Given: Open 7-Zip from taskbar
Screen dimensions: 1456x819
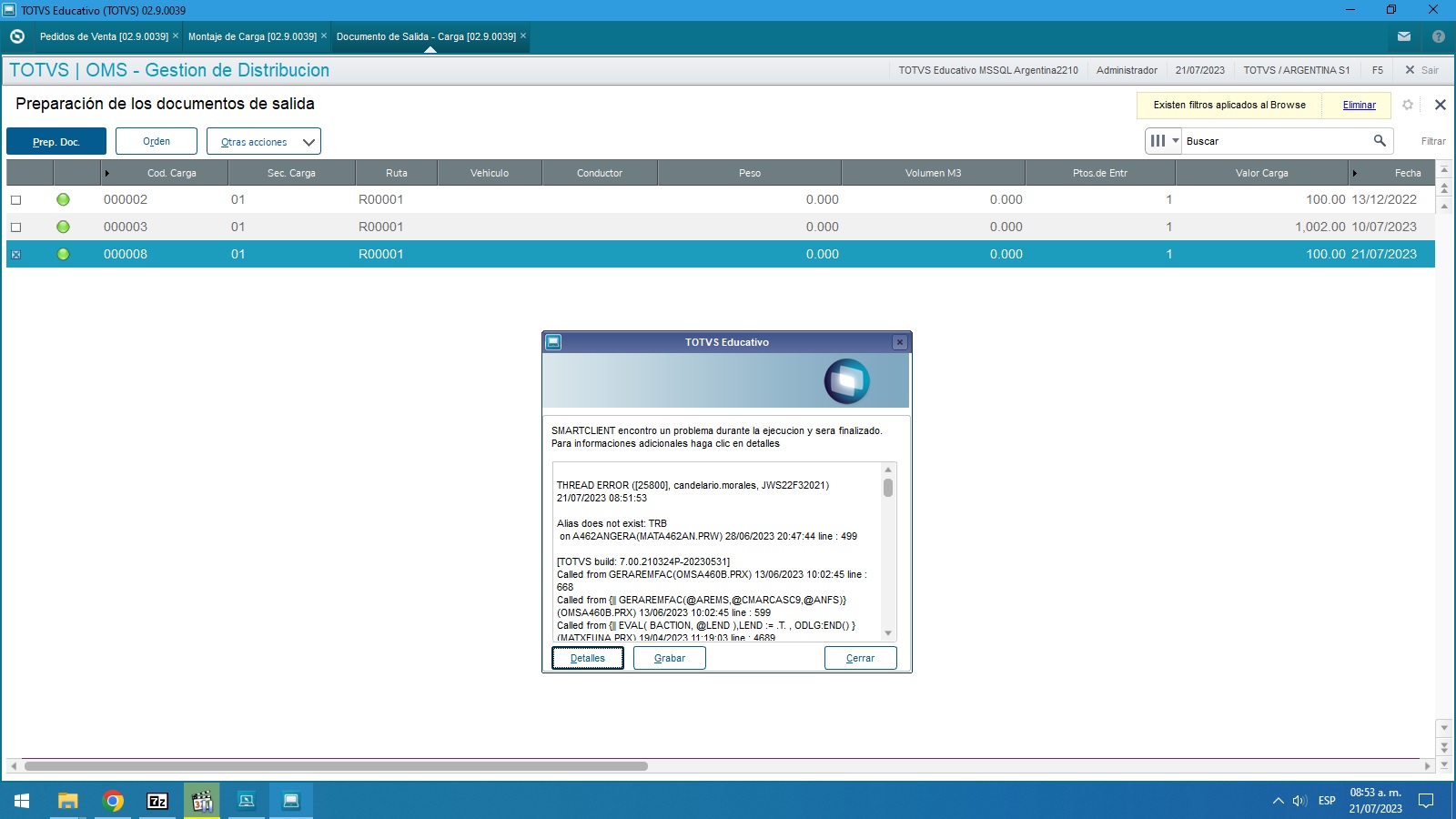Looking at the screenshot, I should click(x=157, y=801).
